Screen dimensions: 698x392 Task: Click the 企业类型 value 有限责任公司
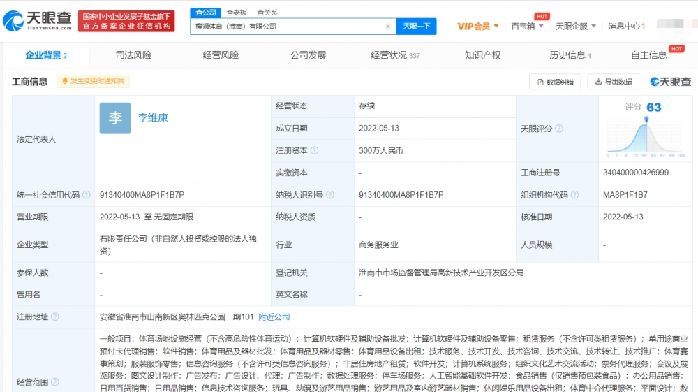pos(178,245)
